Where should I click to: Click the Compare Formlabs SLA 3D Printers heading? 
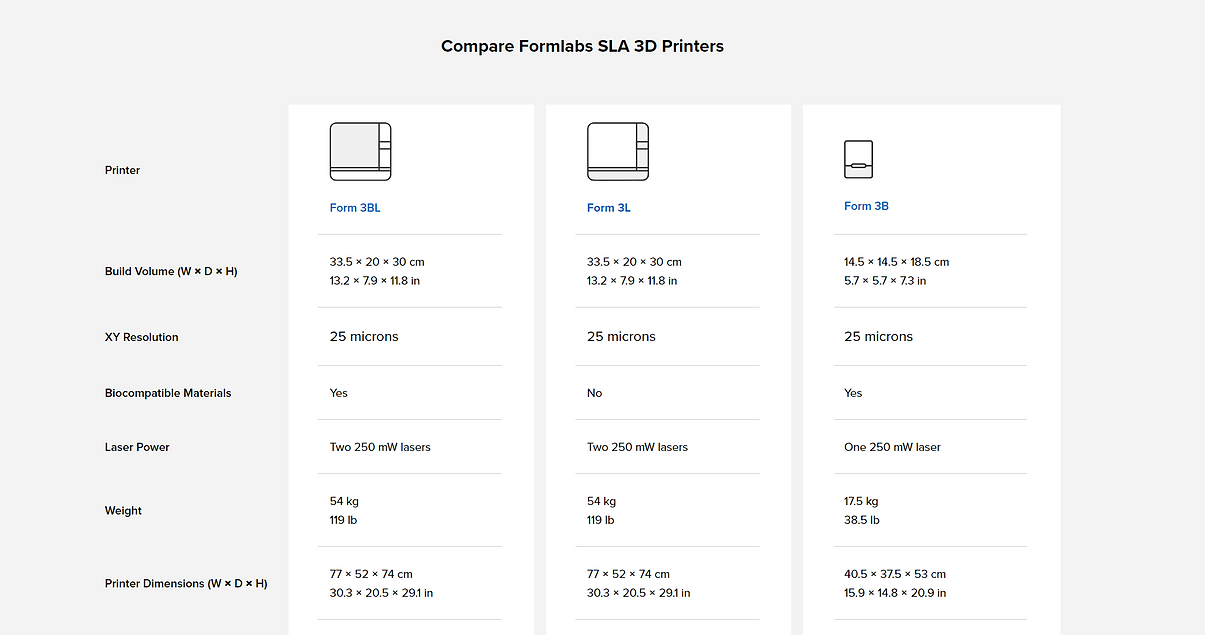(582, 46)
